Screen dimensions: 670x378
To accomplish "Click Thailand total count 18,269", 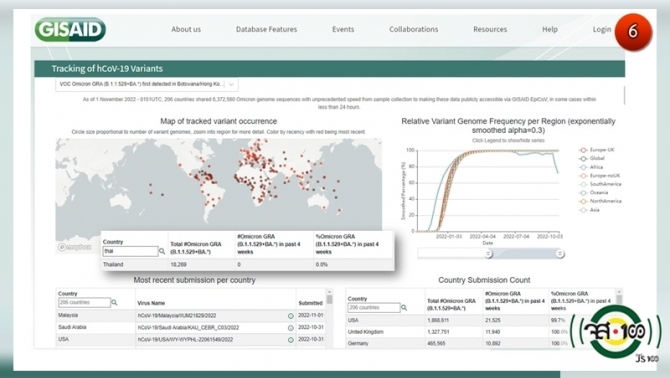I will (179, 265).
